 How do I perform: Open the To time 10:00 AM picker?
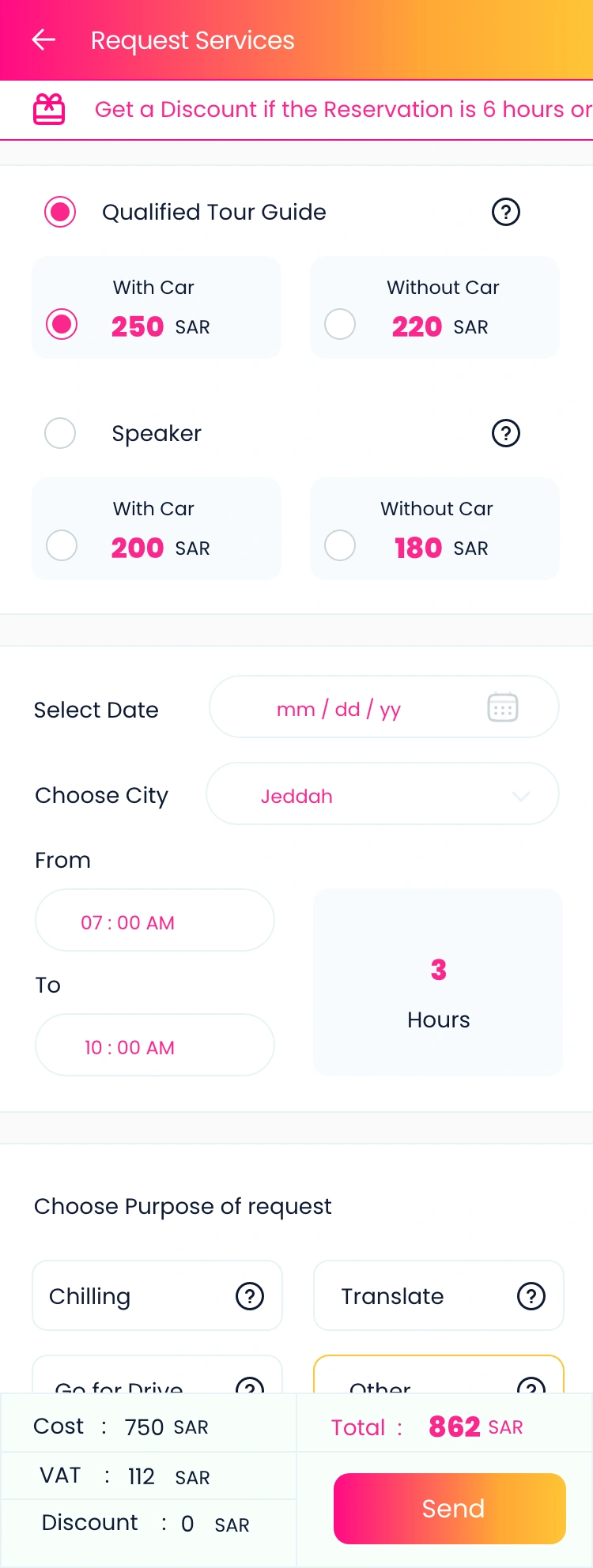155,1046
